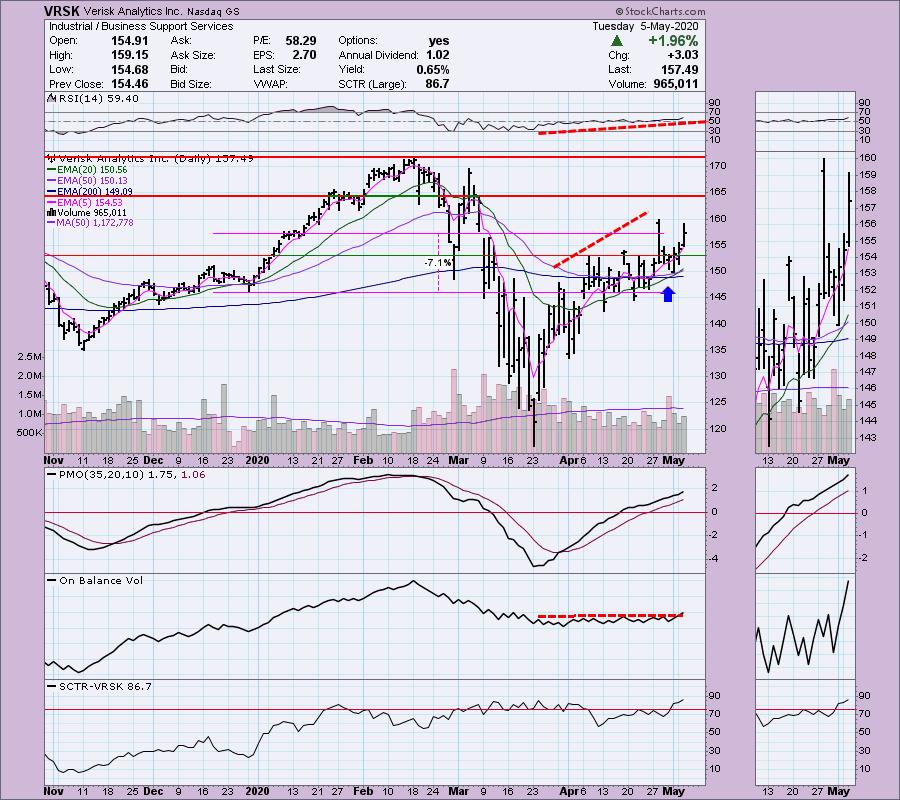Click the 170 price axis label
Viewport: 900px width, 800px height.
tap(718, 166)
